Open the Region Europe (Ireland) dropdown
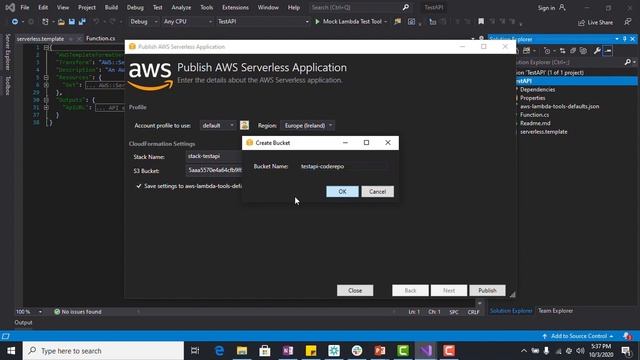Image resolution: width=640 pixels, height=360 pixels. click(308, 125)
